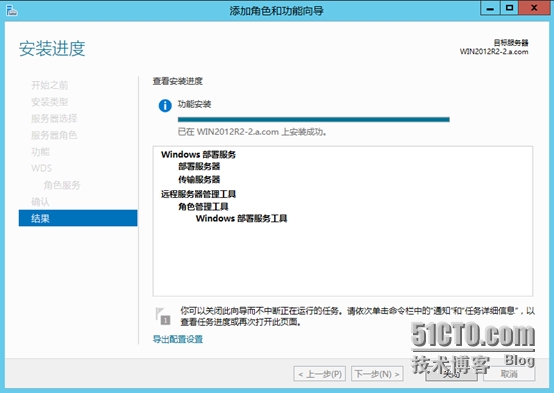The height and width of the screenshot is (393, 554).
Task: Click the 角色管理工具 entry
Action: [203, 206]
